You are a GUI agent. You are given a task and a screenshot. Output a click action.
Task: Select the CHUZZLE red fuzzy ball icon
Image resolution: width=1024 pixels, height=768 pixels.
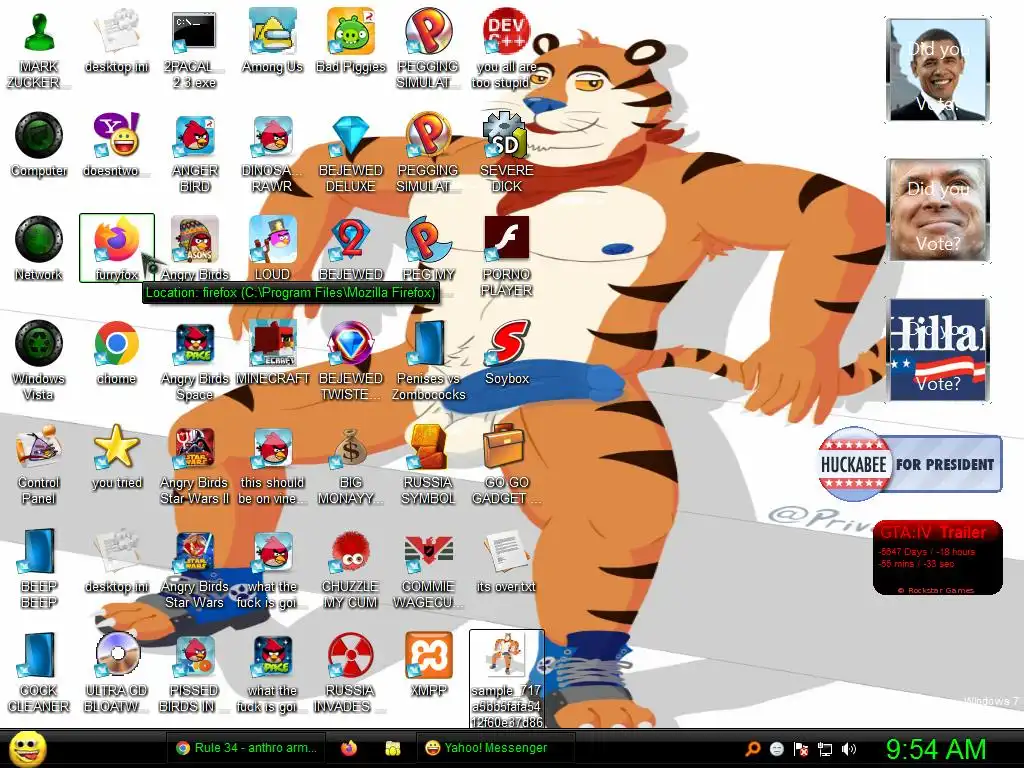tap(351, 552)
